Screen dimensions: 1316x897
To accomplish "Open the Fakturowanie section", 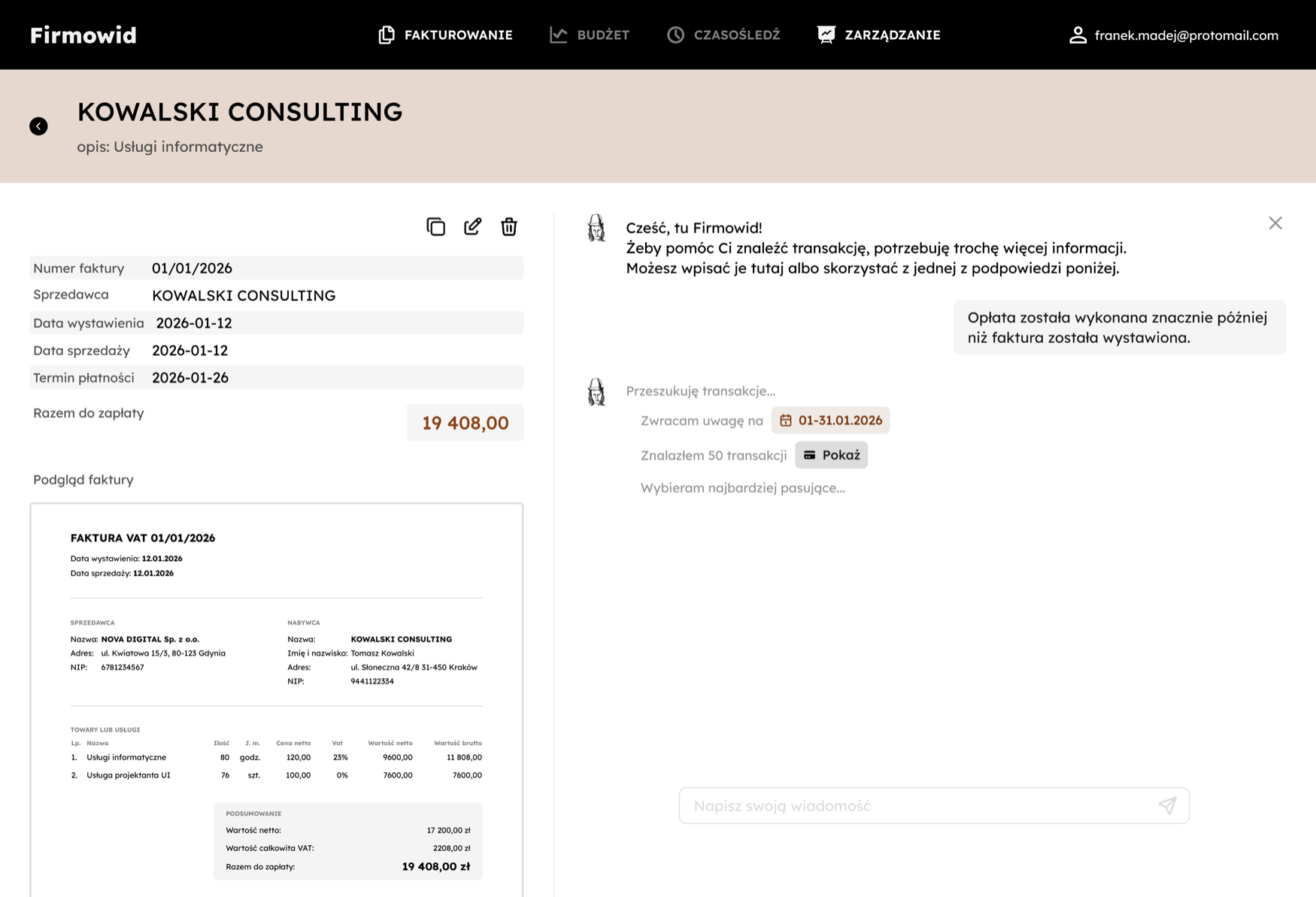I will coord(445,35).
